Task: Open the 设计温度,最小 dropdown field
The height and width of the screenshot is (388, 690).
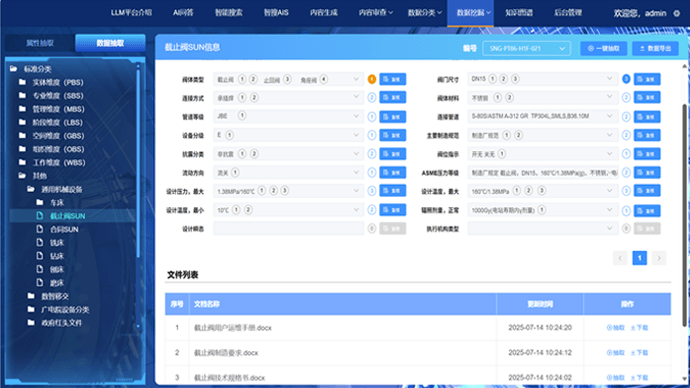Action: pos(289,210)
